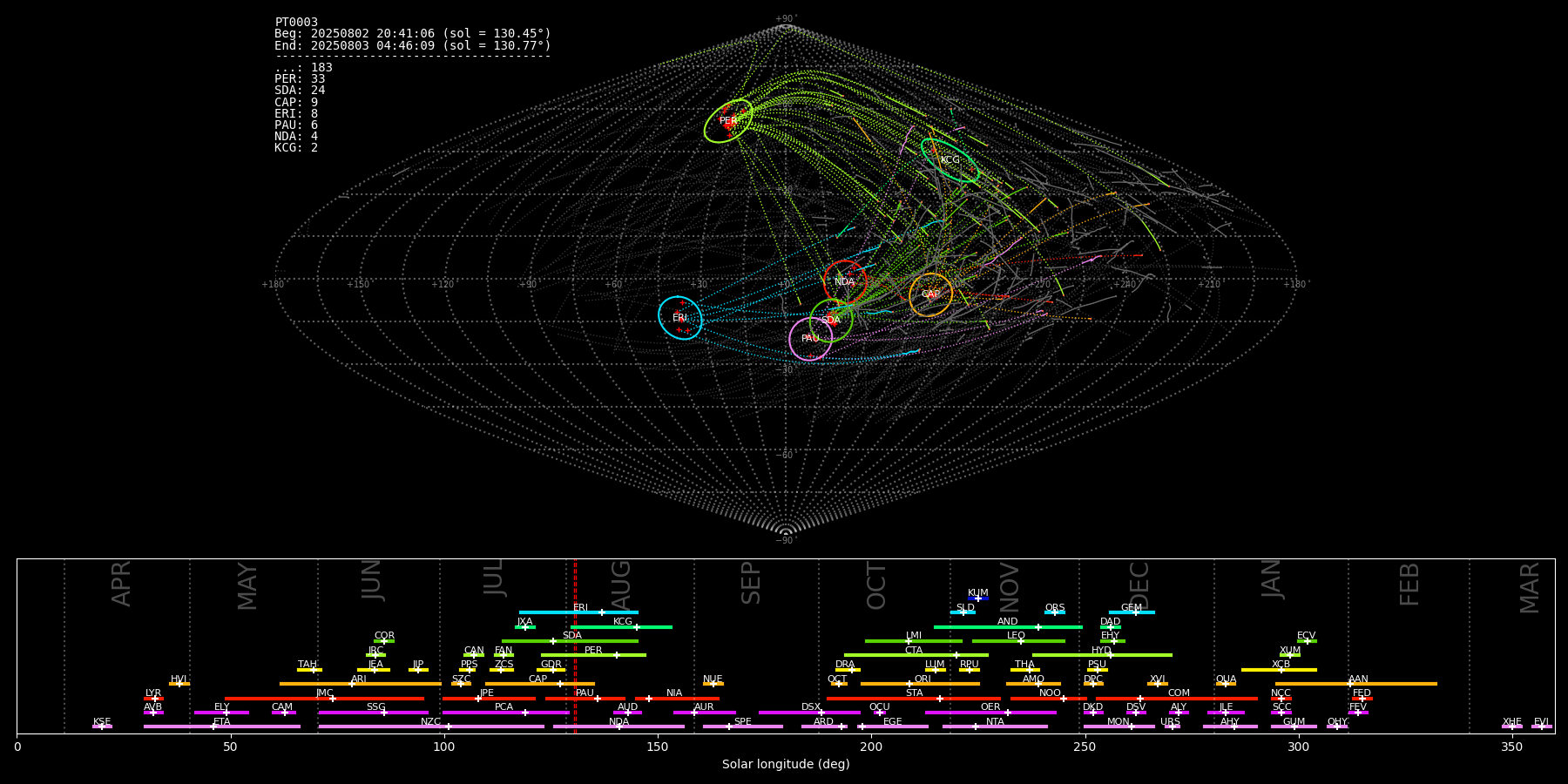Screen dimensions: 1568x784
Task: Select the MON violet bar in timeline
Action: [x=1119, y=727]
